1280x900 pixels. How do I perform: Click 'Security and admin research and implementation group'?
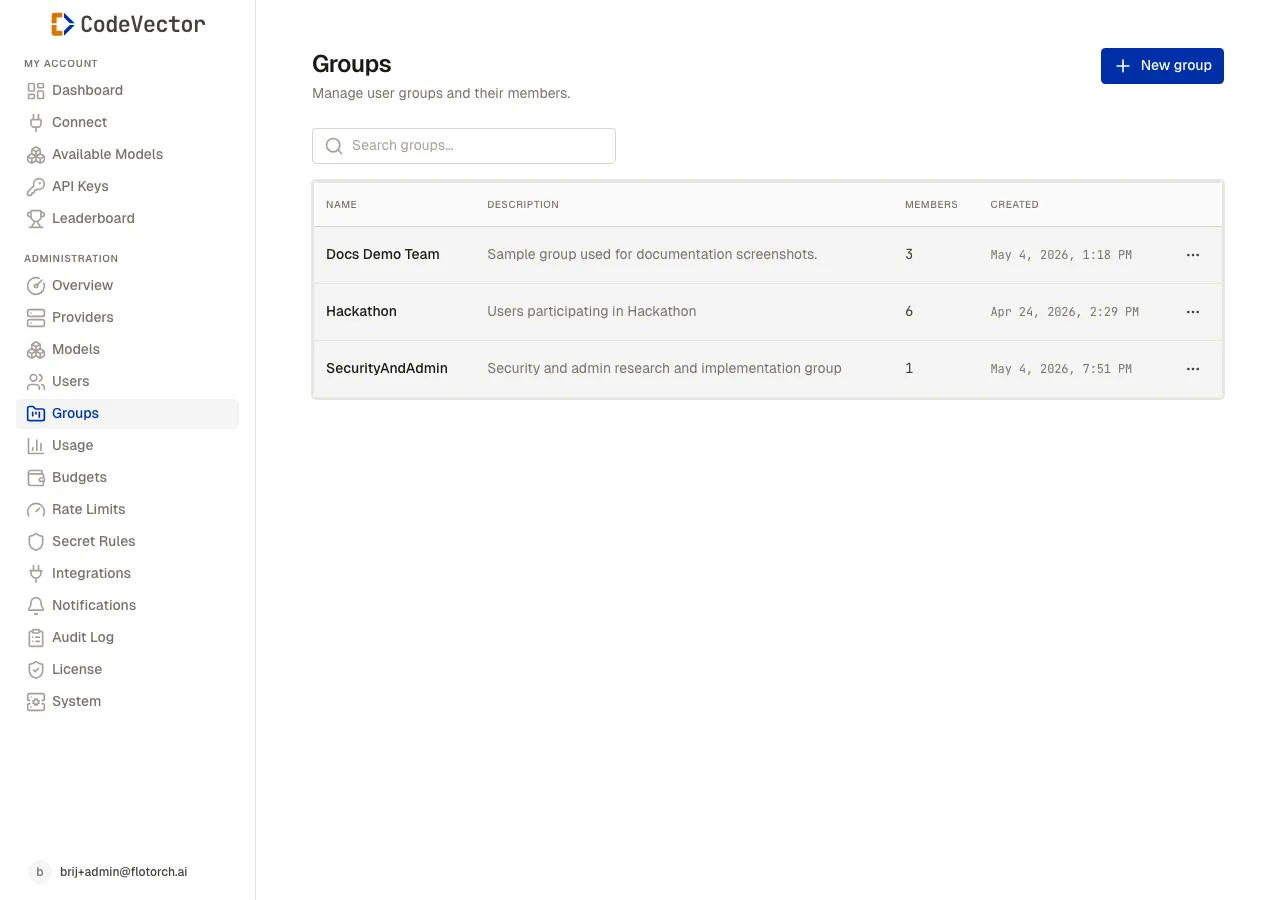[x=664, y=369]
